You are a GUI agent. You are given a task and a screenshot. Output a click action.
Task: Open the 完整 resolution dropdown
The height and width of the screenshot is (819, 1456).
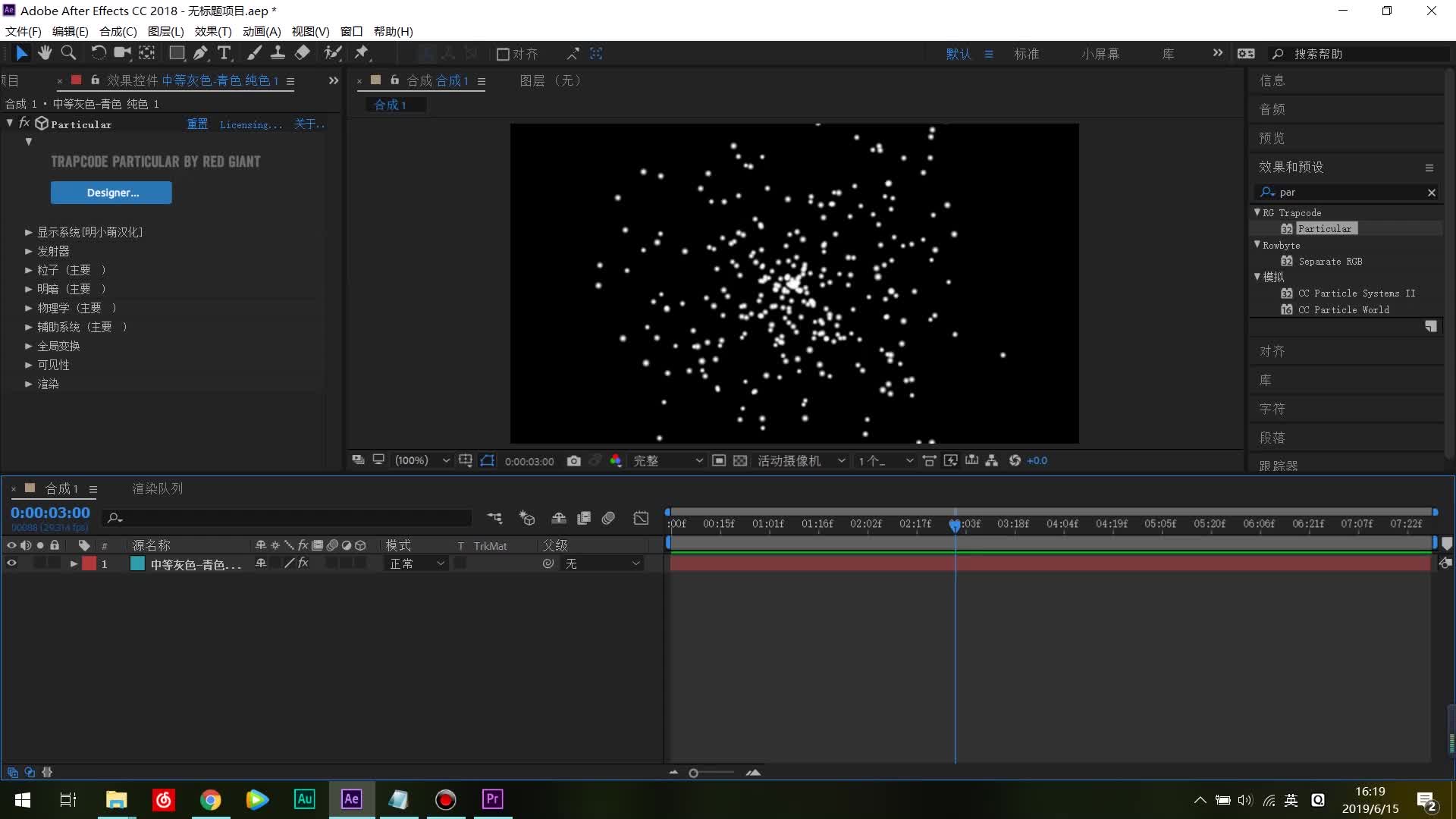tap(667, 461)
